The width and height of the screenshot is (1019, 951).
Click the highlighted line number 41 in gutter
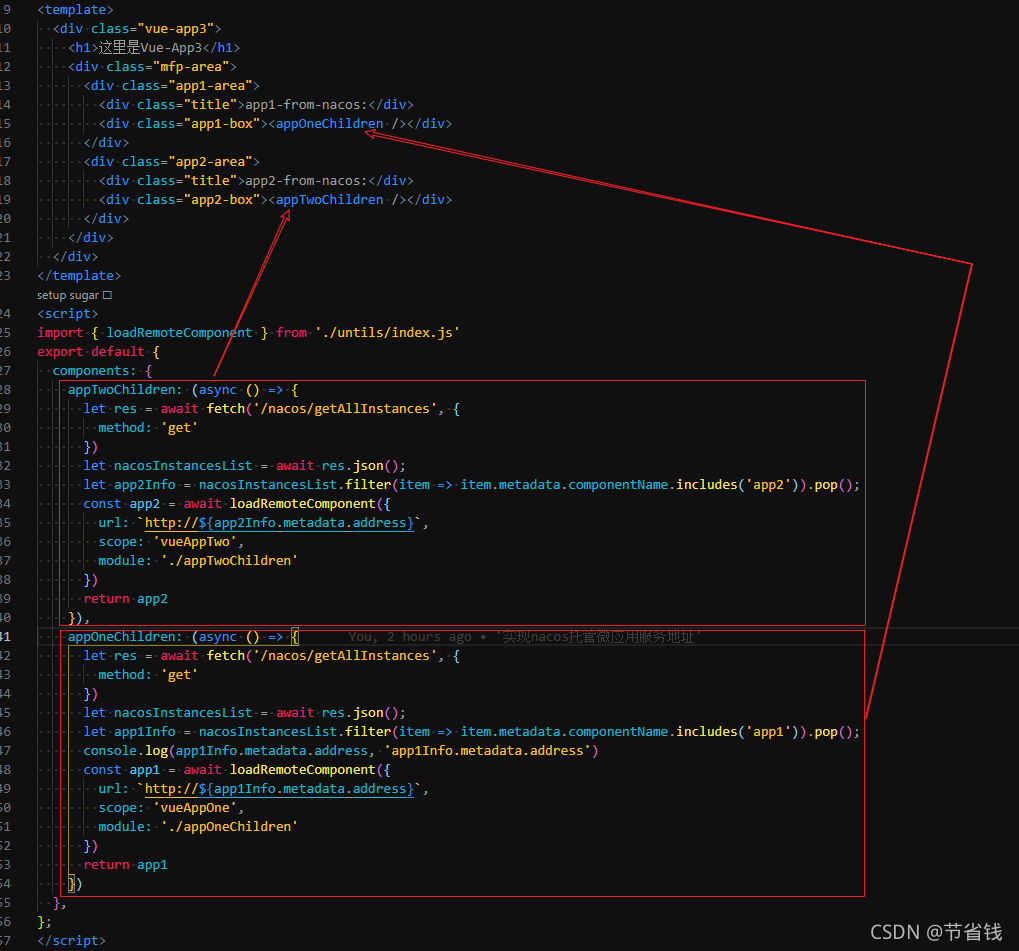click(5, 637)
